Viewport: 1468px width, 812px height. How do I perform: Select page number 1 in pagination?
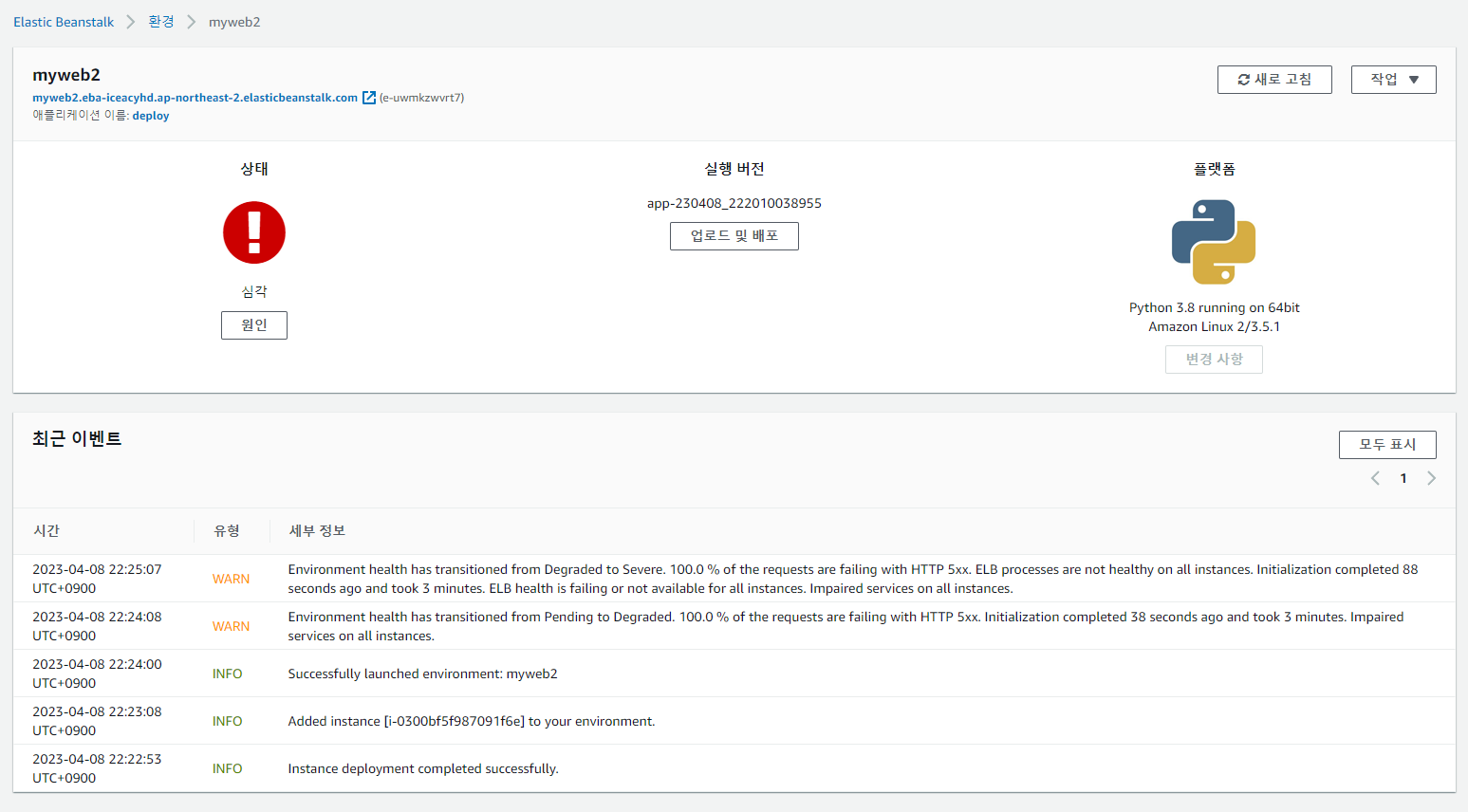1403,478
